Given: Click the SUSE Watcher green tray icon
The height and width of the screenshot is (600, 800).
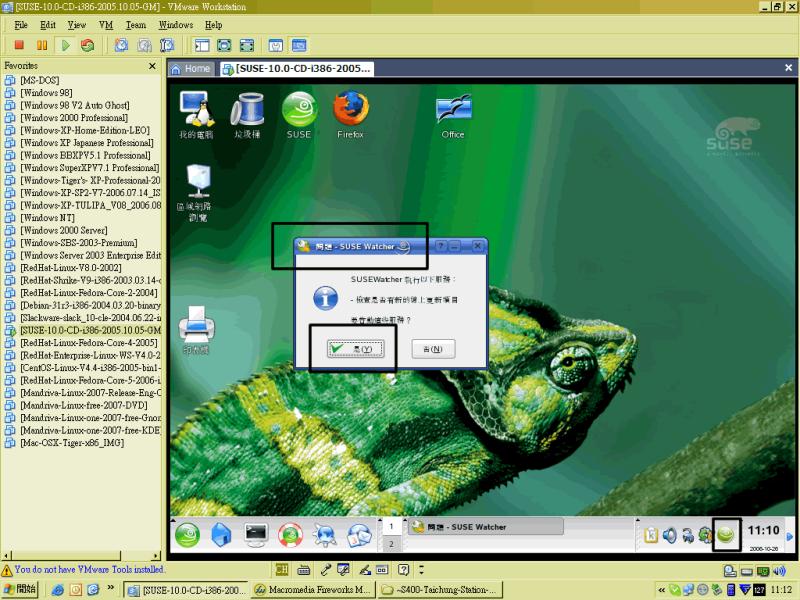Looking at the screenshot, I should [726, 535].
